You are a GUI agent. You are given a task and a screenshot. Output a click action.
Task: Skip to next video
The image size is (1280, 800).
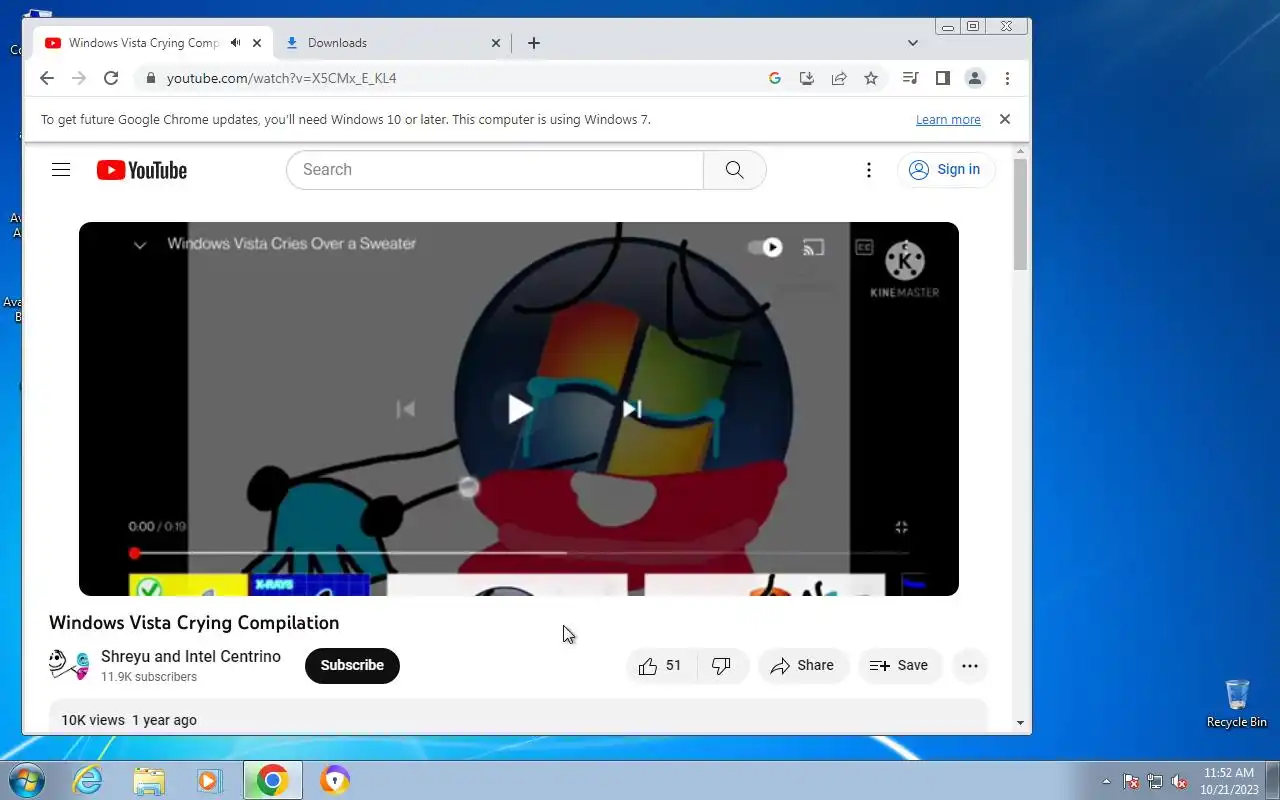[632, 409]
